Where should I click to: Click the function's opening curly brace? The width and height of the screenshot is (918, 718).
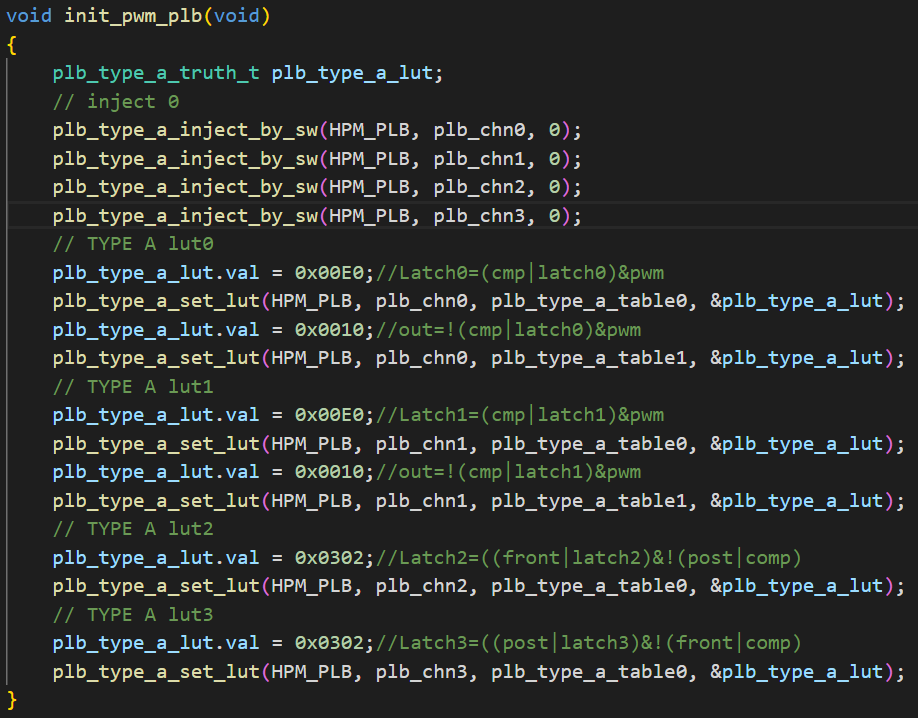(x=11, y=45)
